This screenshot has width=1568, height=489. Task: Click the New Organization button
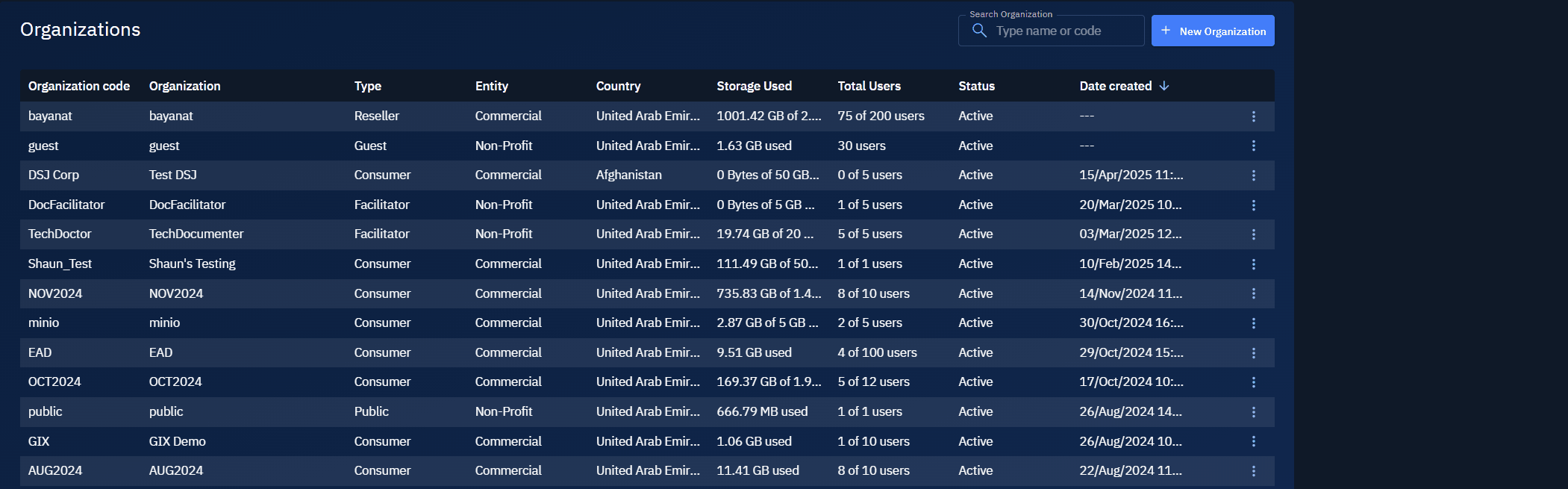1212,31
